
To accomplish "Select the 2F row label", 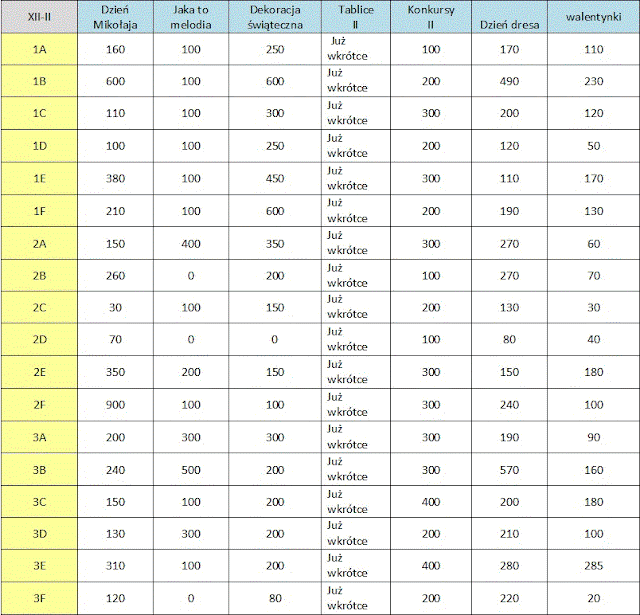I will [39, 405].
